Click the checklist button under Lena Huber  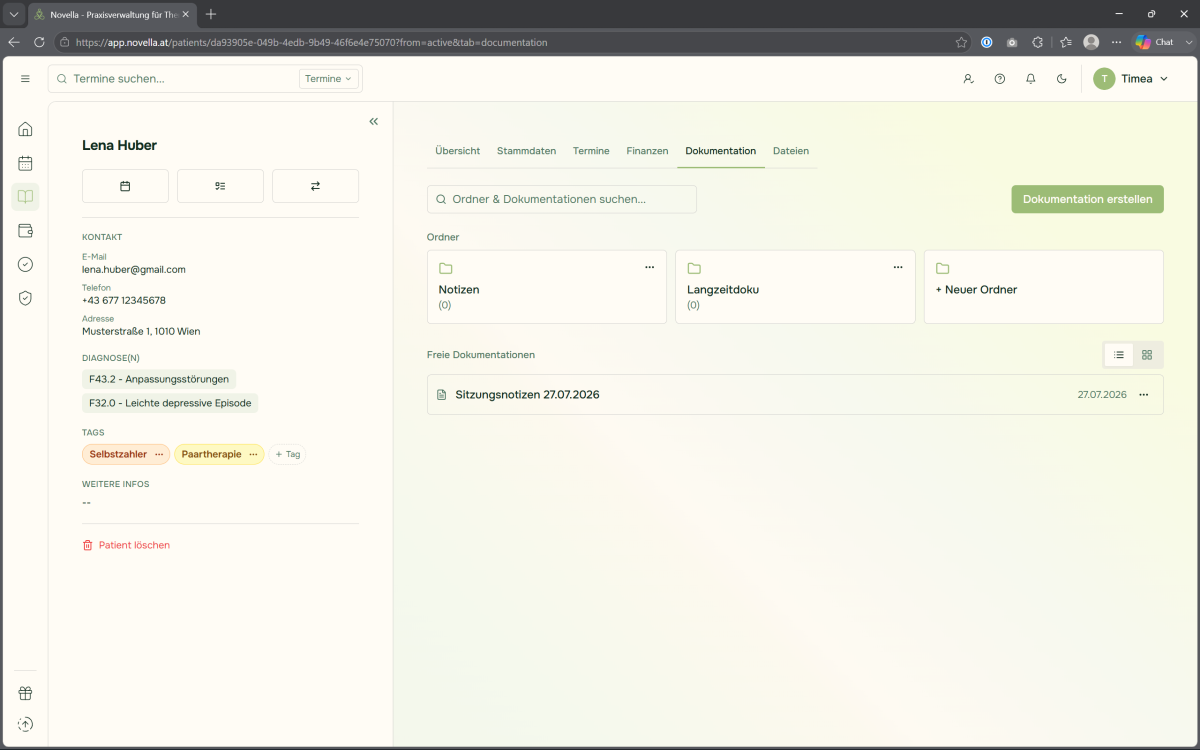[x=220, y=186]
